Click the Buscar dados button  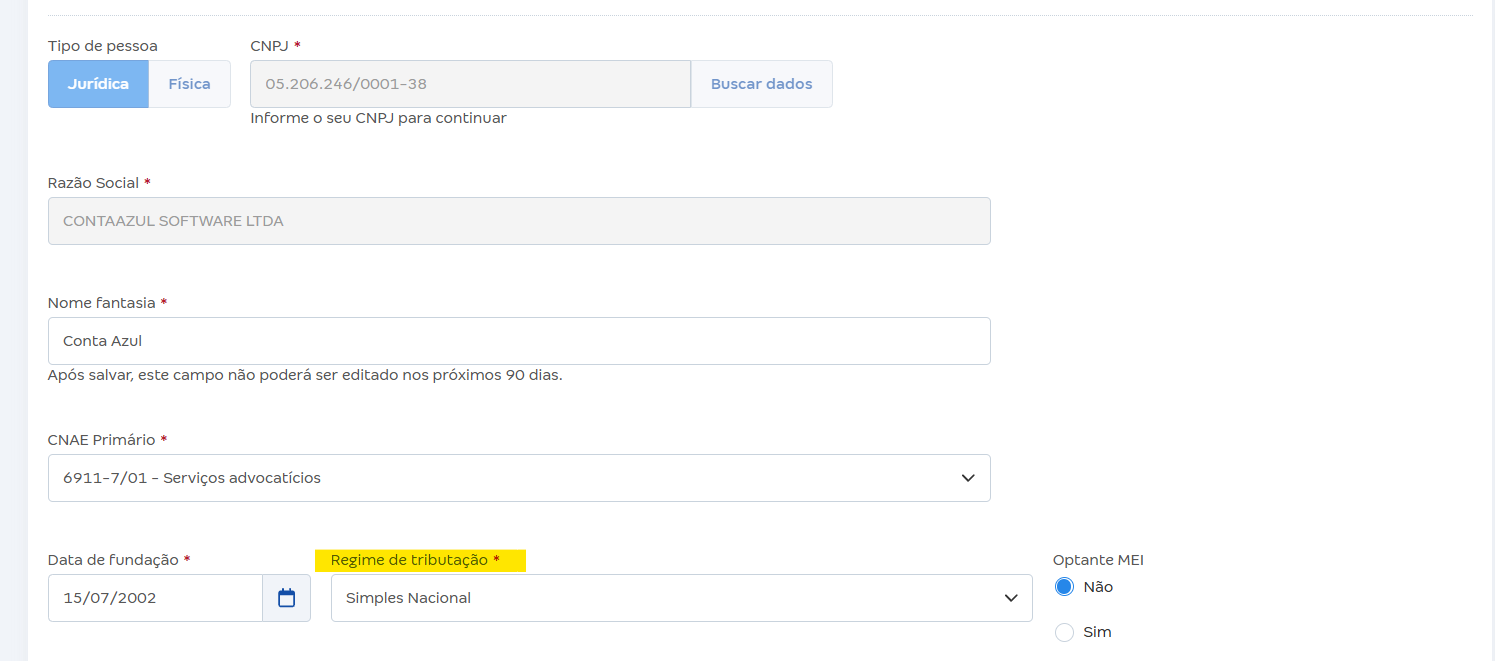click(761, 84)
